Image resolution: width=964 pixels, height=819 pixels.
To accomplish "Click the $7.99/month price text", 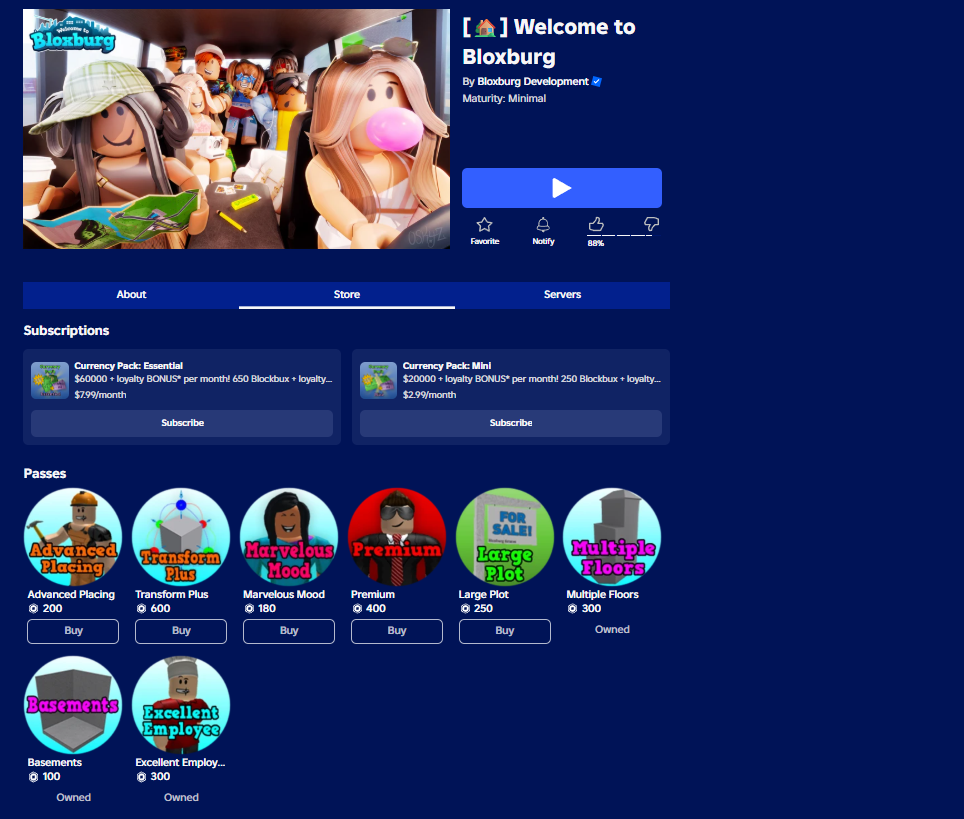I will [100, 395].
